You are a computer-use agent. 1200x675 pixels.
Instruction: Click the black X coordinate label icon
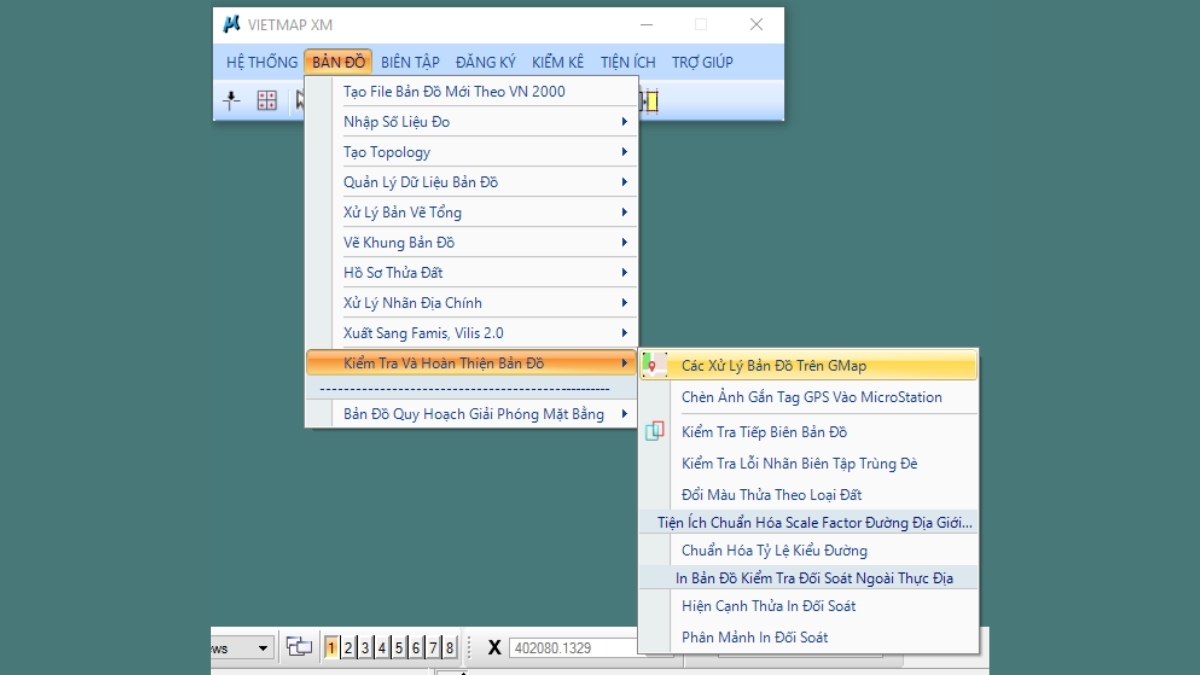tap(494, 648)
